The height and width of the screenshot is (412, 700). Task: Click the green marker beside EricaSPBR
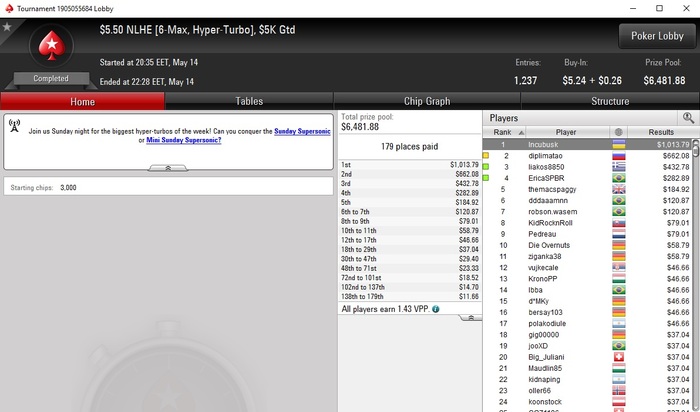[x=486, y=178]
